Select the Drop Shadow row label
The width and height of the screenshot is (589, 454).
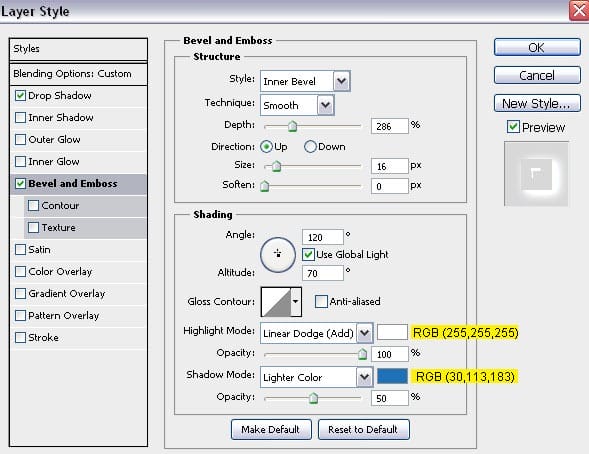click(60, 96)
